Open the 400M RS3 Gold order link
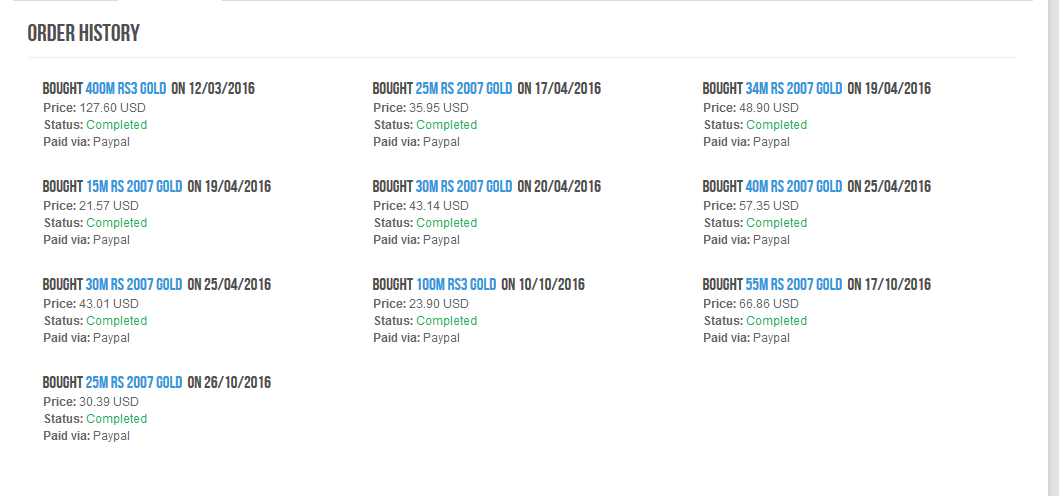Viewport: 1059px width, 496px height. pyautogui.click(x=126, y=89)
